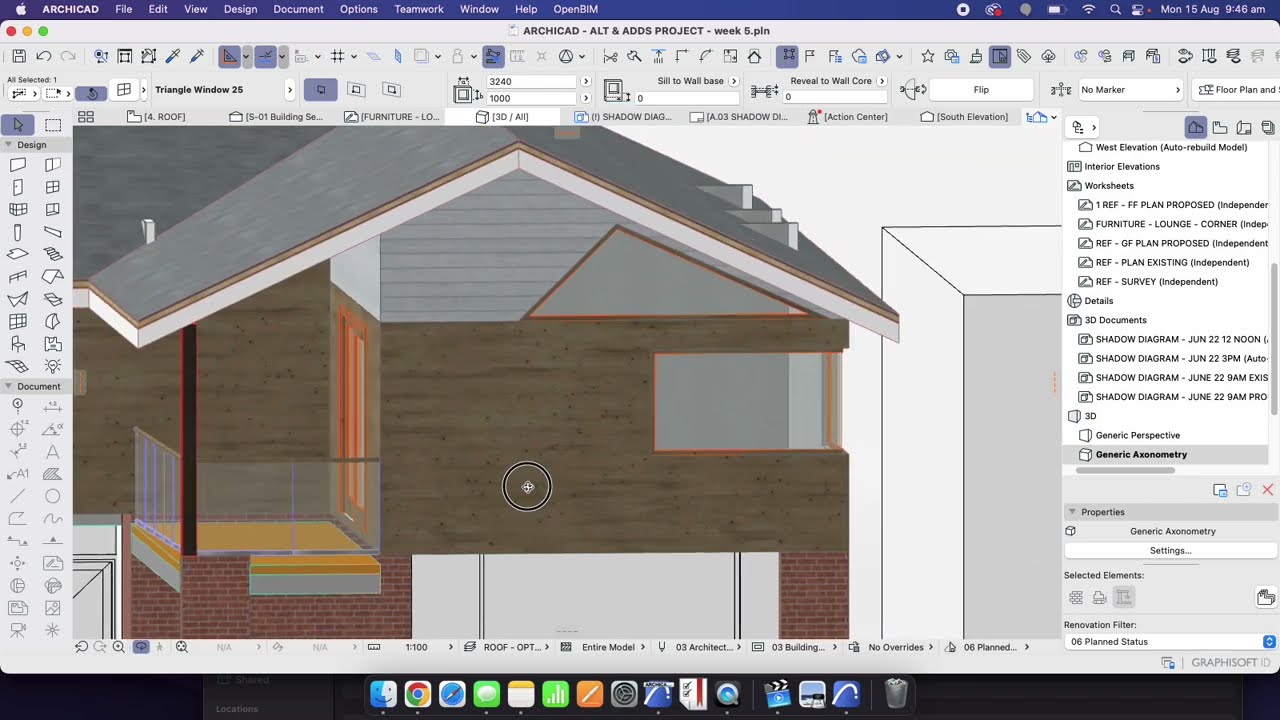The width and height of the screenshot is (1280, 720).
Task: Click the zoom-in magnifier at bottom bar
Action: pos(119,647)
